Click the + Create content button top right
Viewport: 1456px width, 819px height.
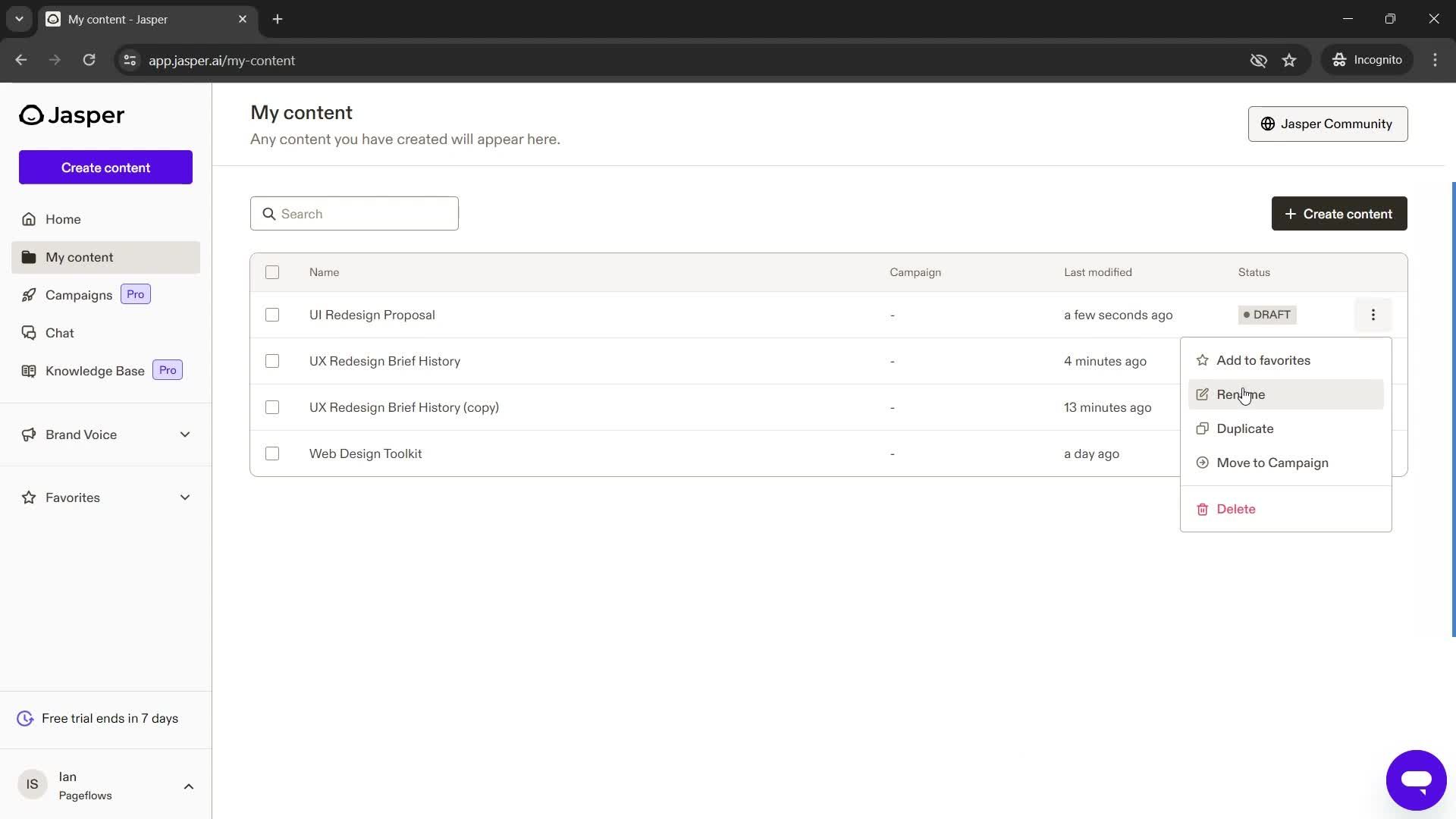pos(1339,213)
